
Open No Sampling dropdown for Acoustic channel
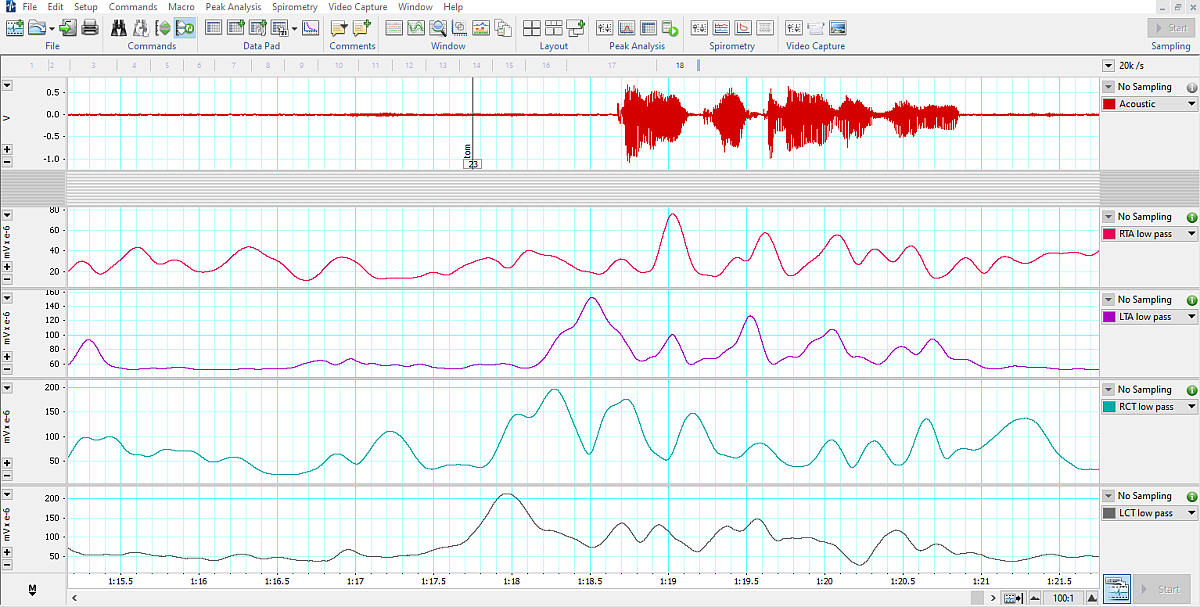(x=1108, y=87)
